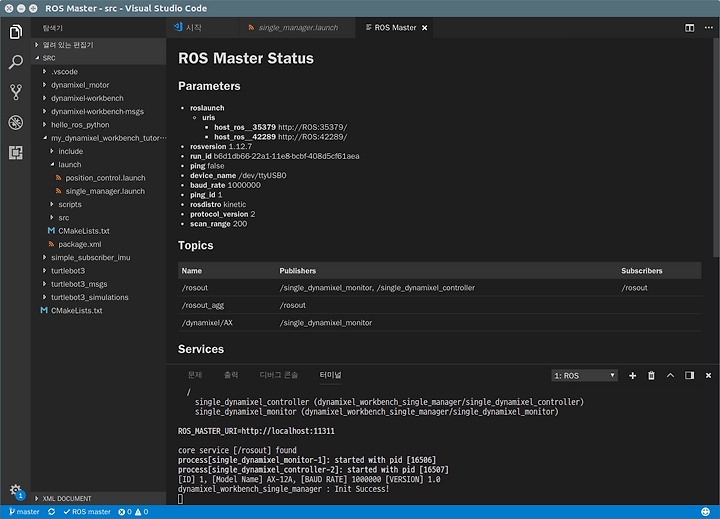Kill terminal with the trash icon

651,376
